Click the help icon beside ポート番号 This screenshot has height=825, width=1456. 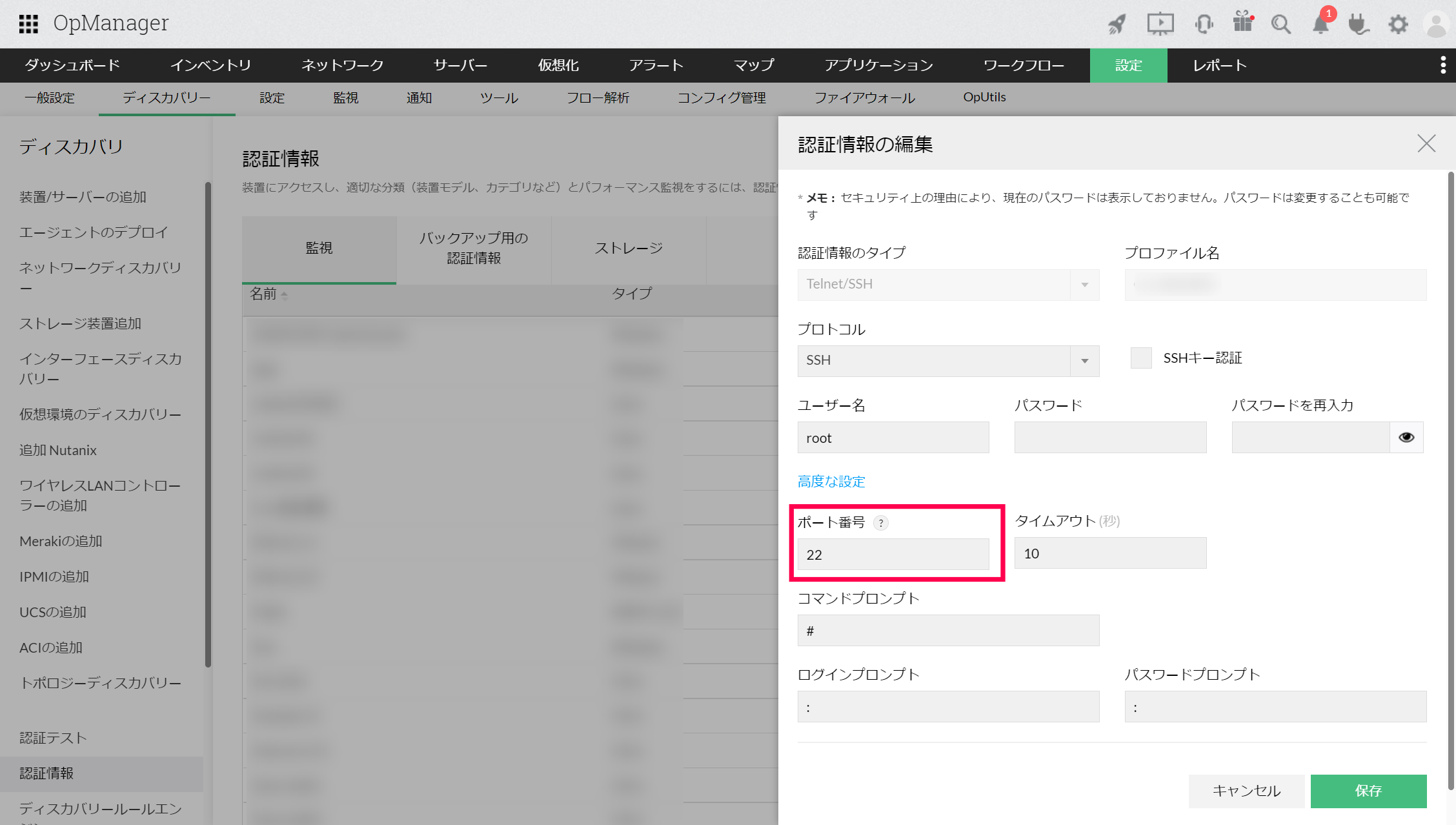(881, 523)
